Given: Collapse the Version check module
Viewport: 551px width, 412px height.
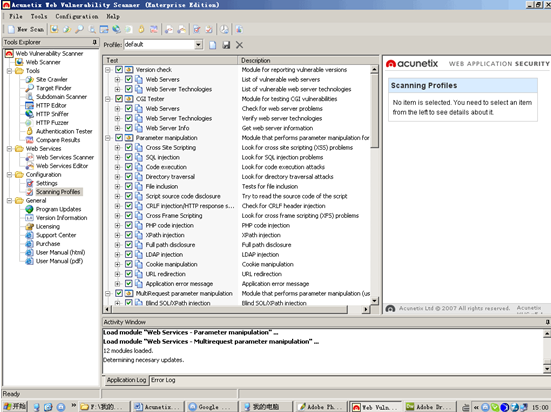Looking at the screenshot, I should [108, 70].
